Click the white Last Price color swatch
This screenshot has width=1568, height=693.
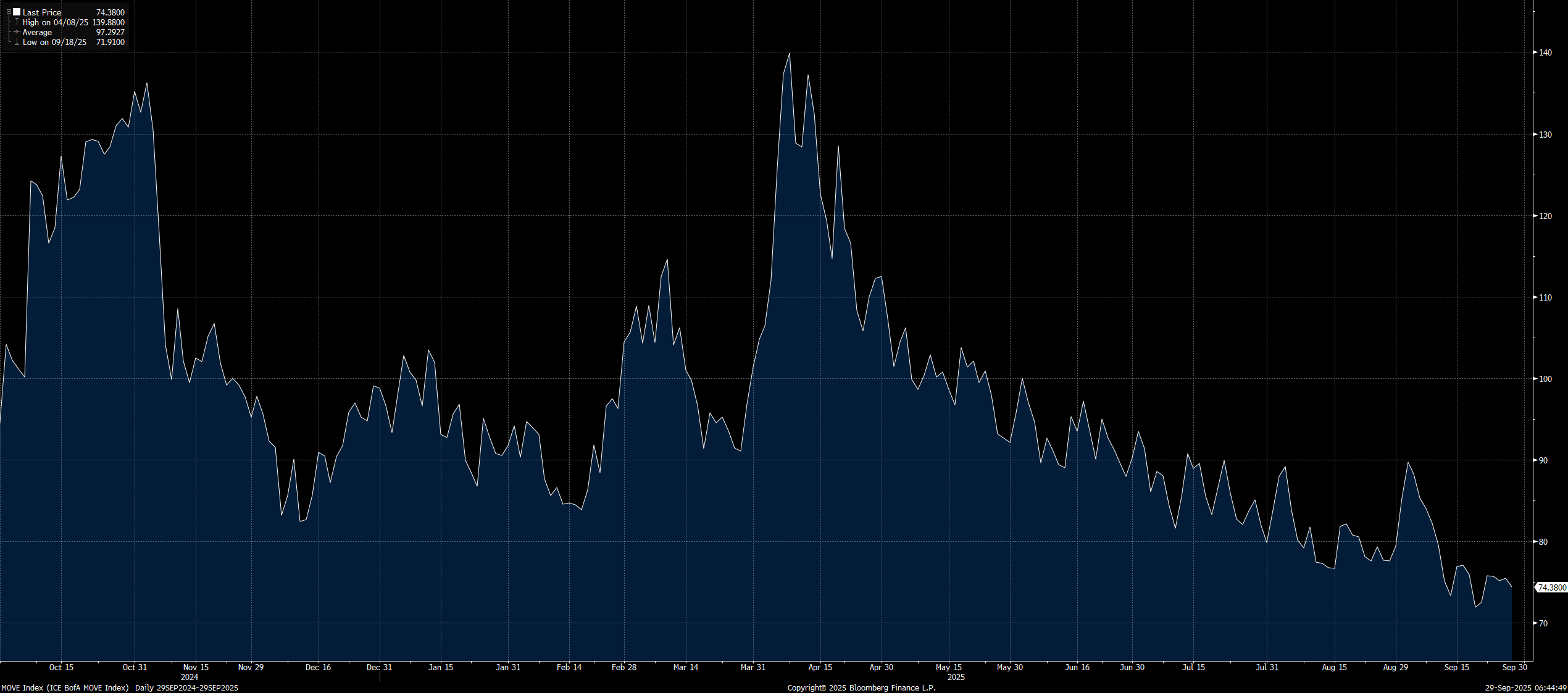coord(17,12)
